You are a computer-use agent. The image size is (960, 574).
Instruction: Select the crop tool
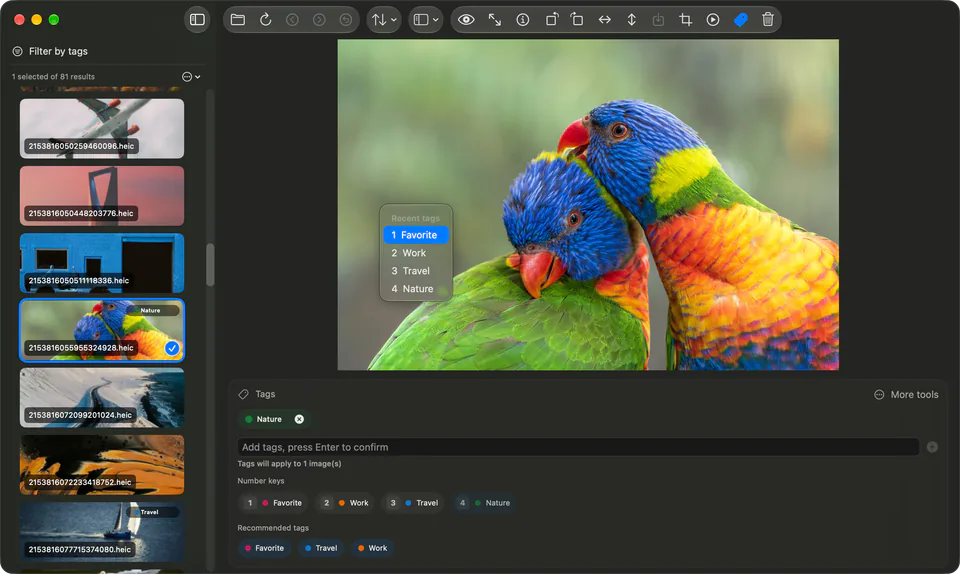pos(686,20)
